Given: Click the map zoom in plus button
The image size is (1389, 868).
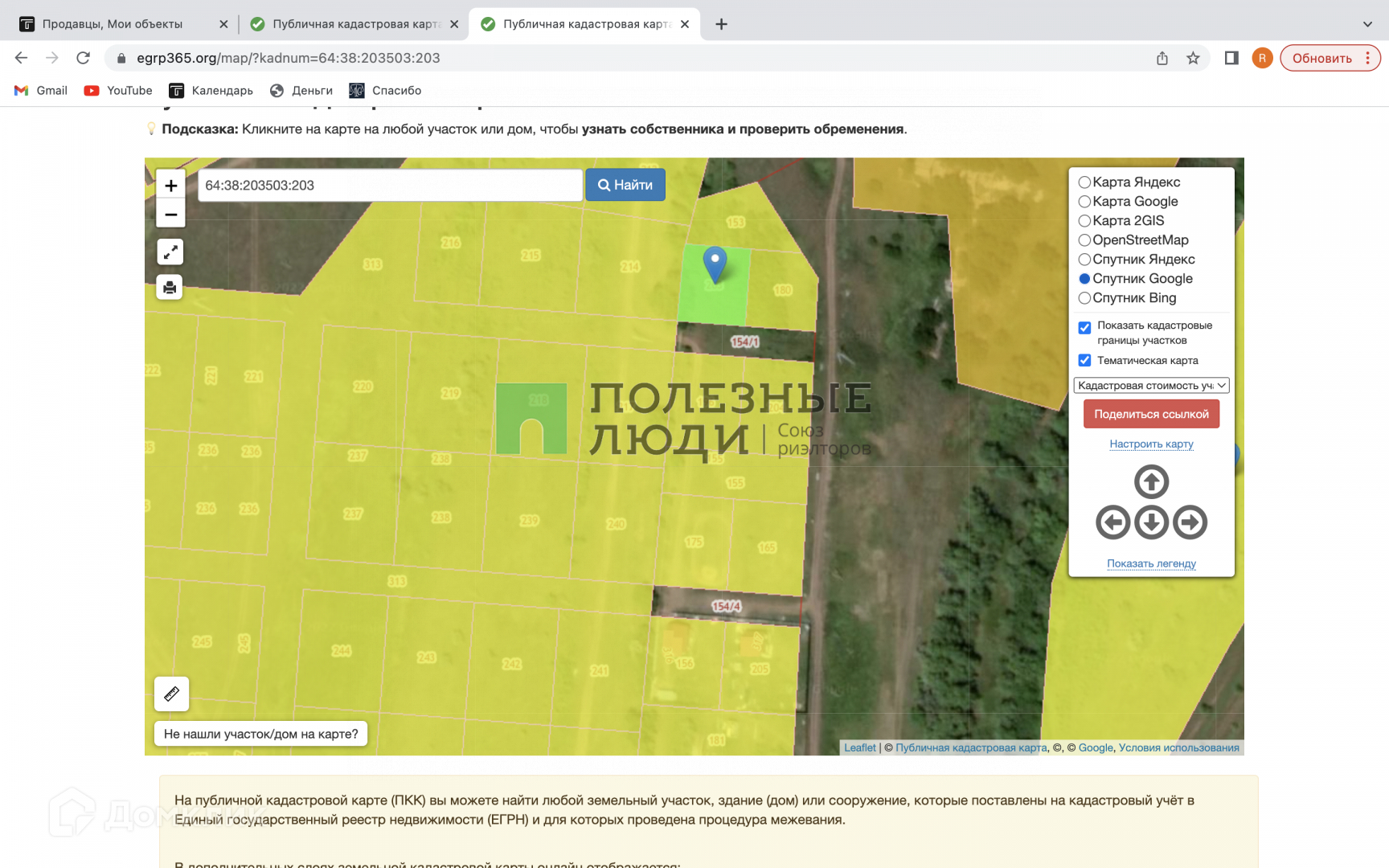Looking at the screenshot, I should 170,186.
